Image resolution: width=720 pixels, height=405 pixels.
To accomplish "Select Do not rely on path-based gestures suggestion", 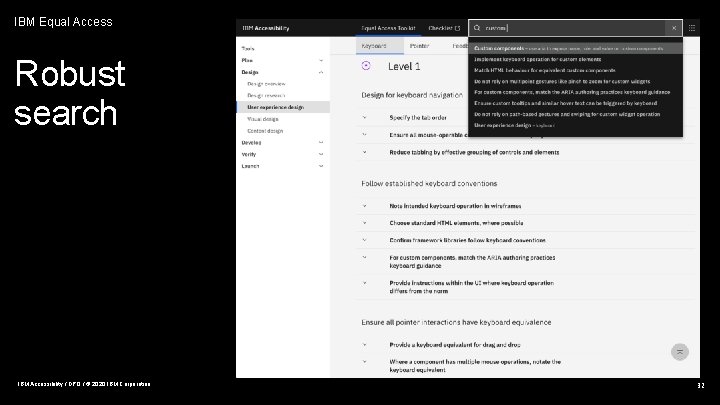I will [575, 114].
